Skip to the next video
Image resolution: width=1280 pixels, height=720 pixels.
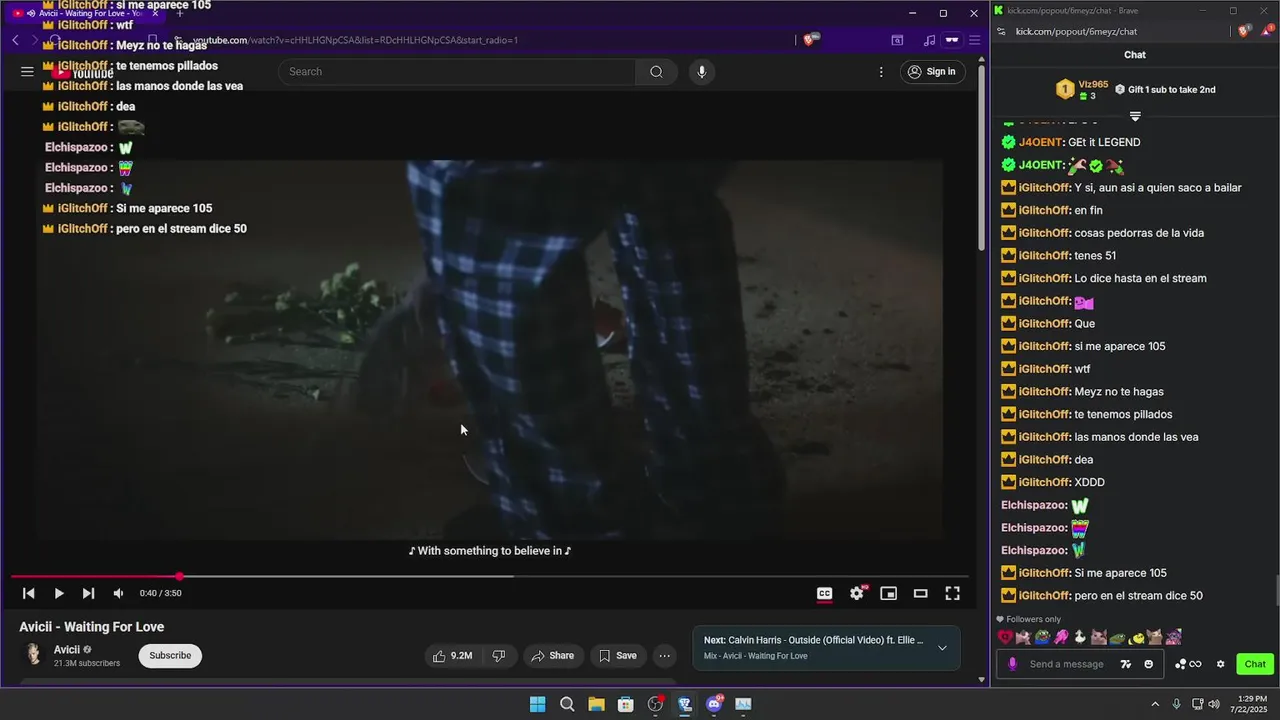point(88,593)
